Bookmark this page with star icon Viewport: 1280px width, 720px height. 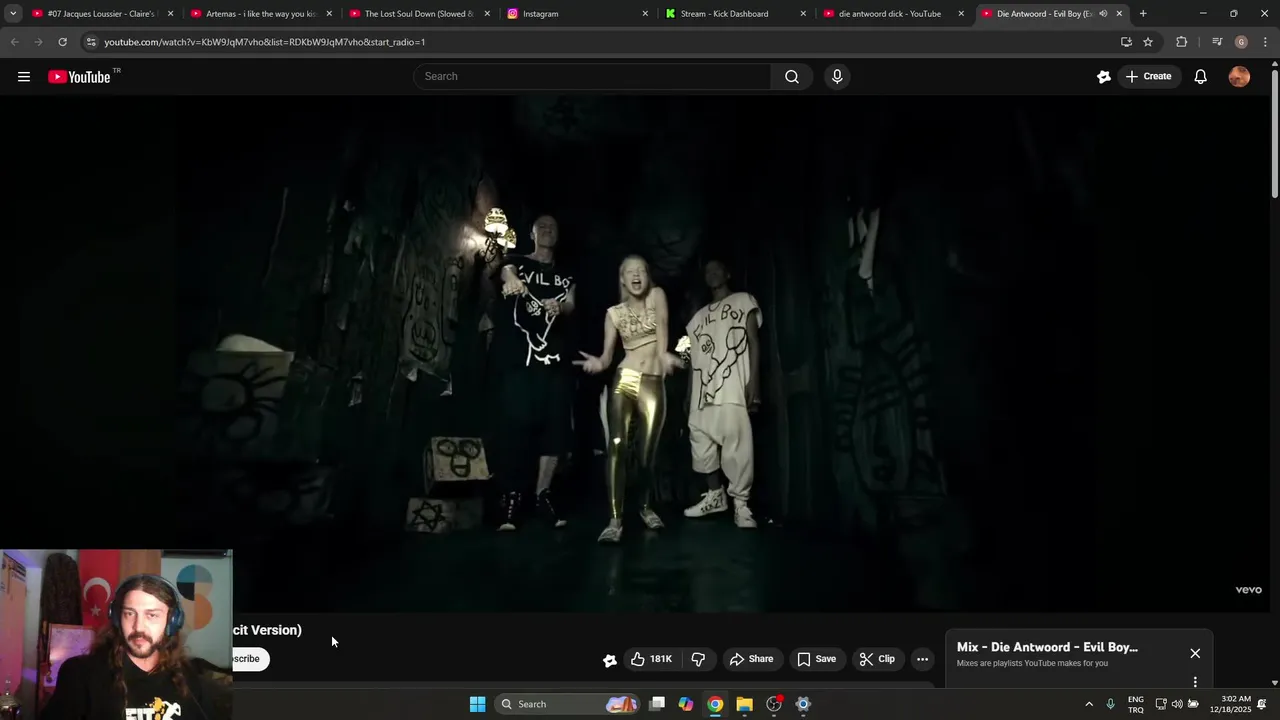(x=1148, y=42)
